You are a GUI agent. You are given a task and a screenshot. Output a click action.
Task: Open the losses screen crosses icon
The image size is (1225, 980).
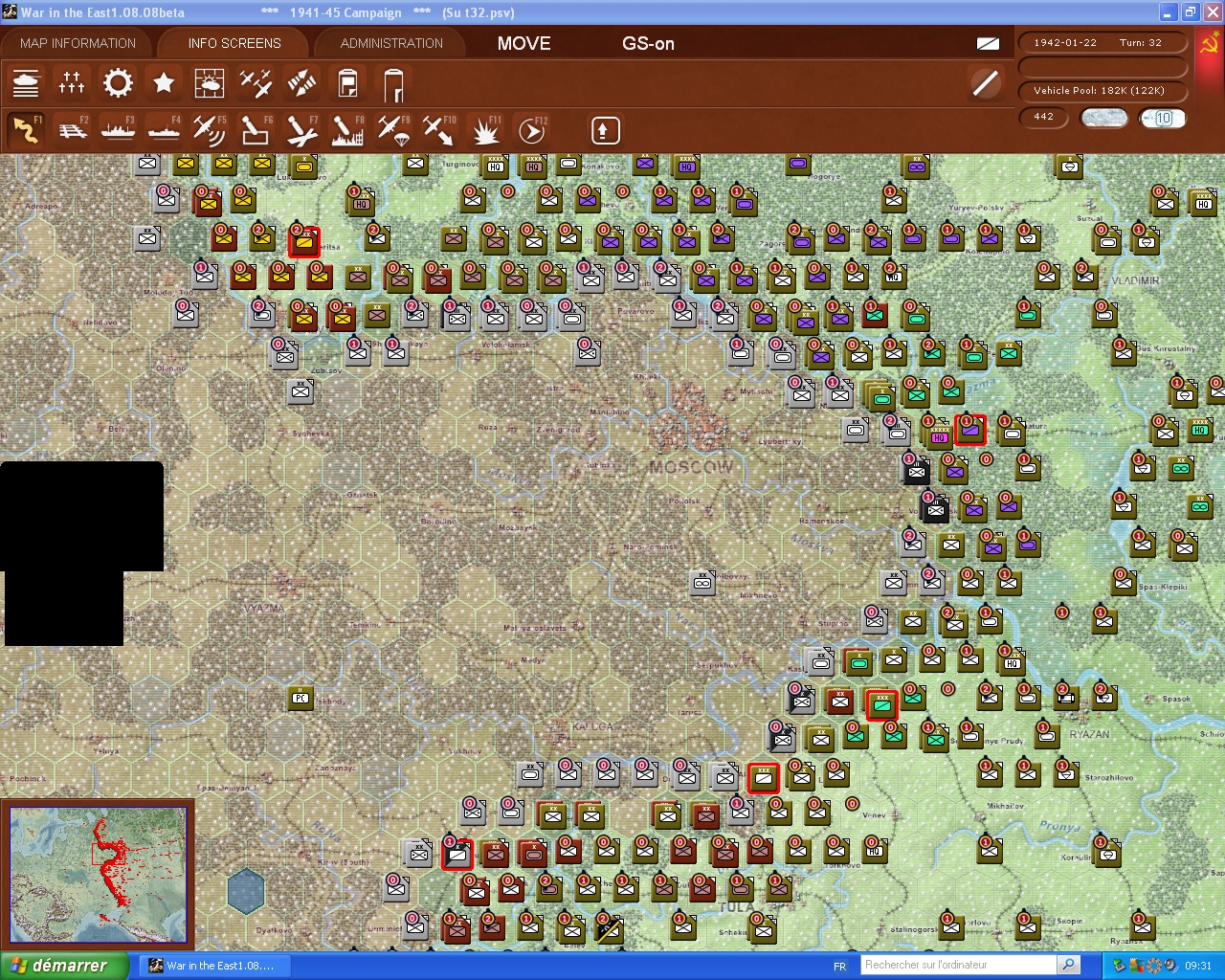[72, 83]
